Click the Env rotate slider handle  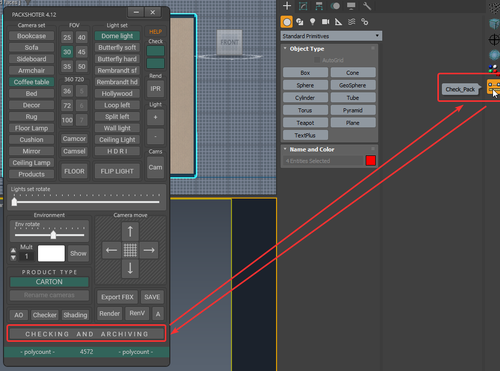tap(53, 235)
